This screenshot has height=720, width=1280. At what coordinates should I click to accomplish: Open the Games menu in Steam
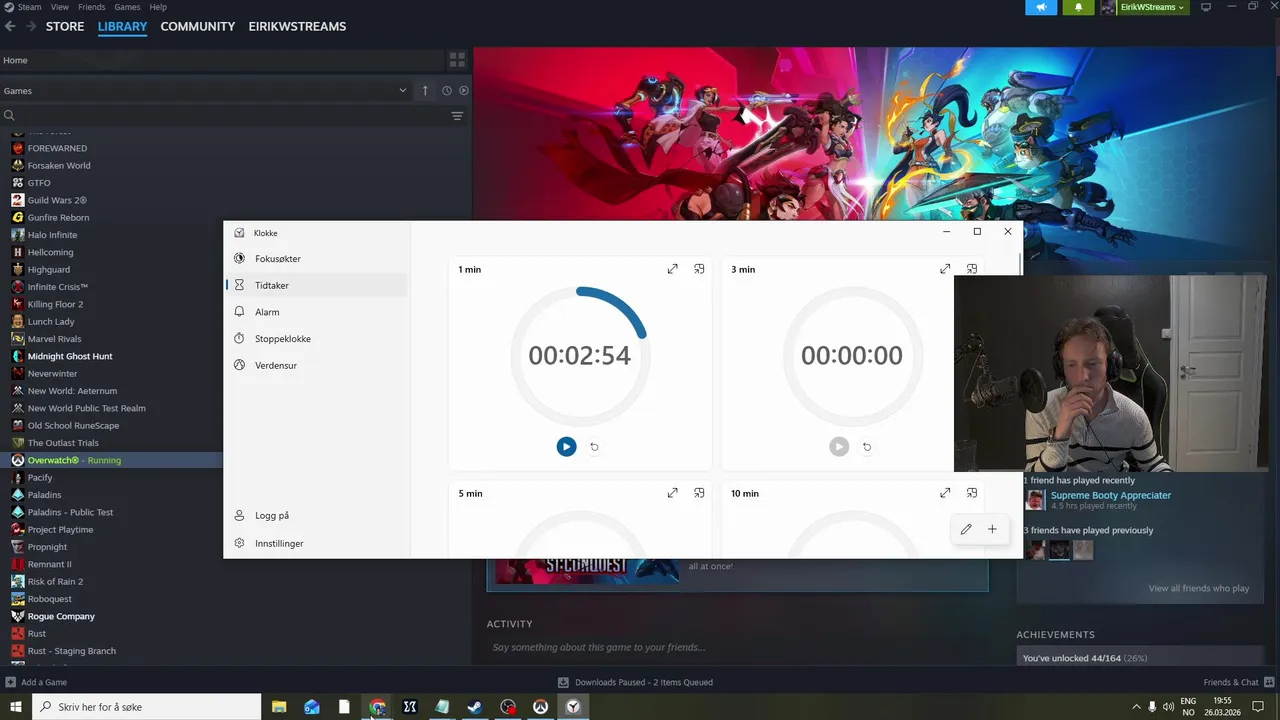[127, 7]
